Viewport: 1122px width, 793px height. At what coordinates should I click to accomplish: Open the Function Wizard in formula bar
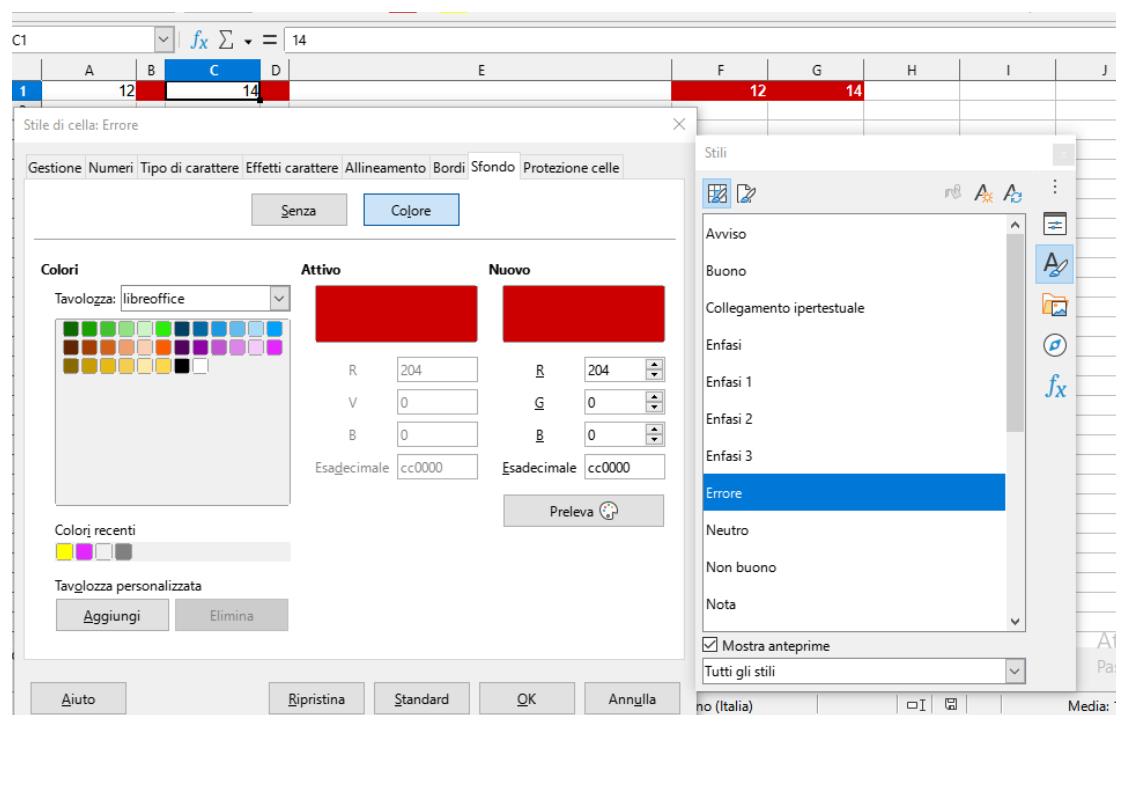click(199, 40)
